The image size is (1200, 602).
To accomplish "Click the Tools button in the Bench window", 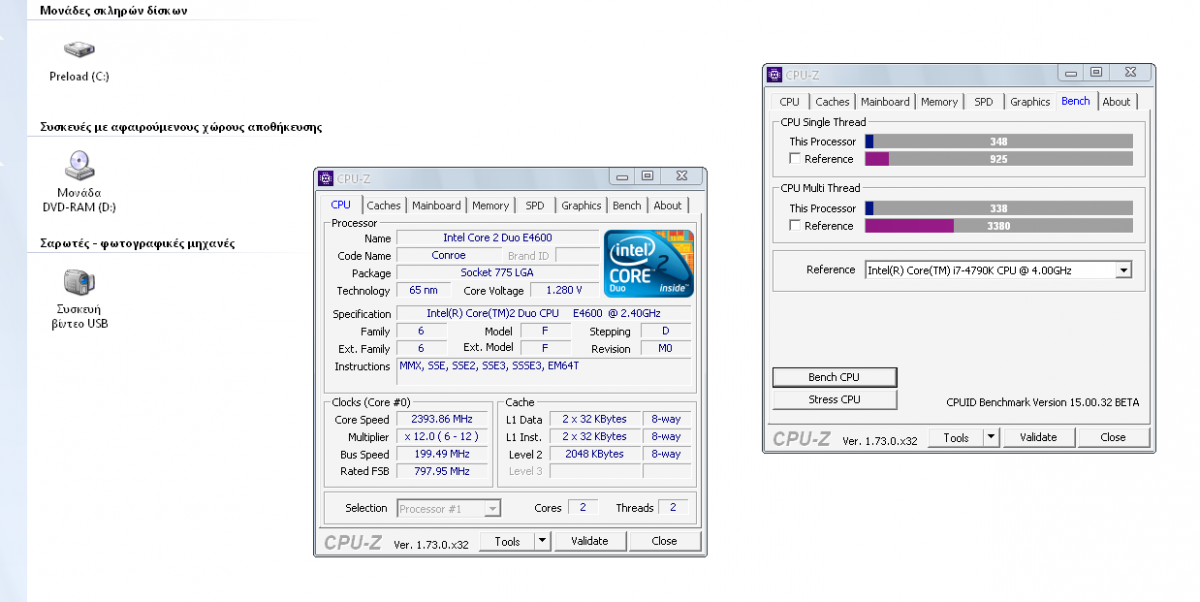I will (956, 437).
